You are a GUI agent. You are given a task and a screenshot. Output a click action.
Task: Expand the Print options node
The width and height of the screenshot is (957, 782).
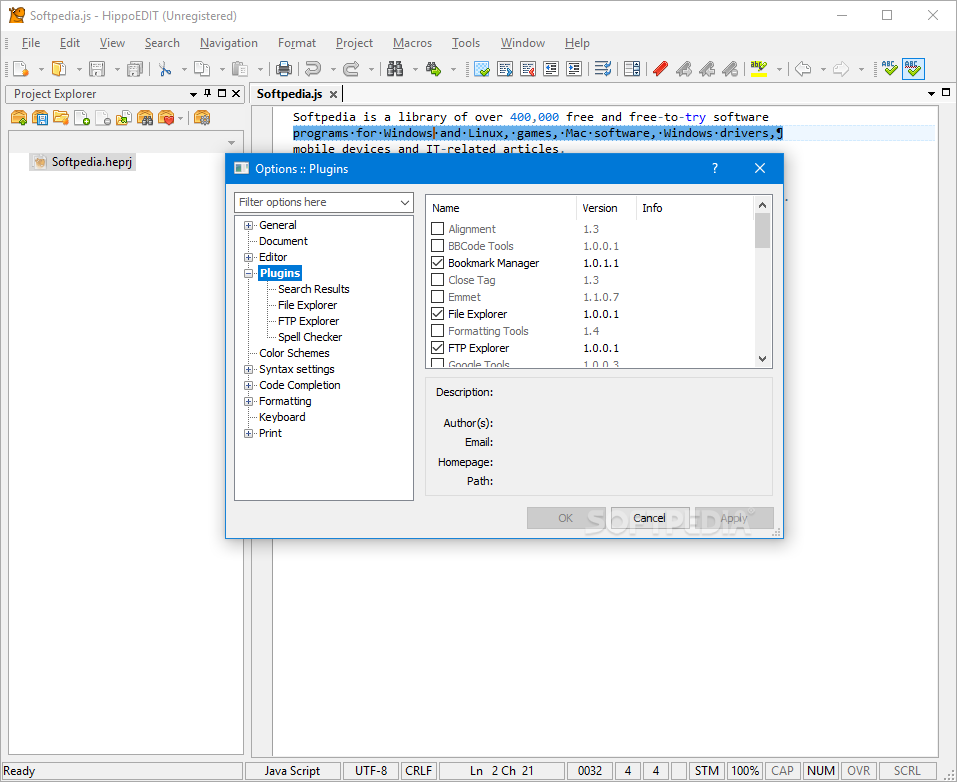click(248, 433)
